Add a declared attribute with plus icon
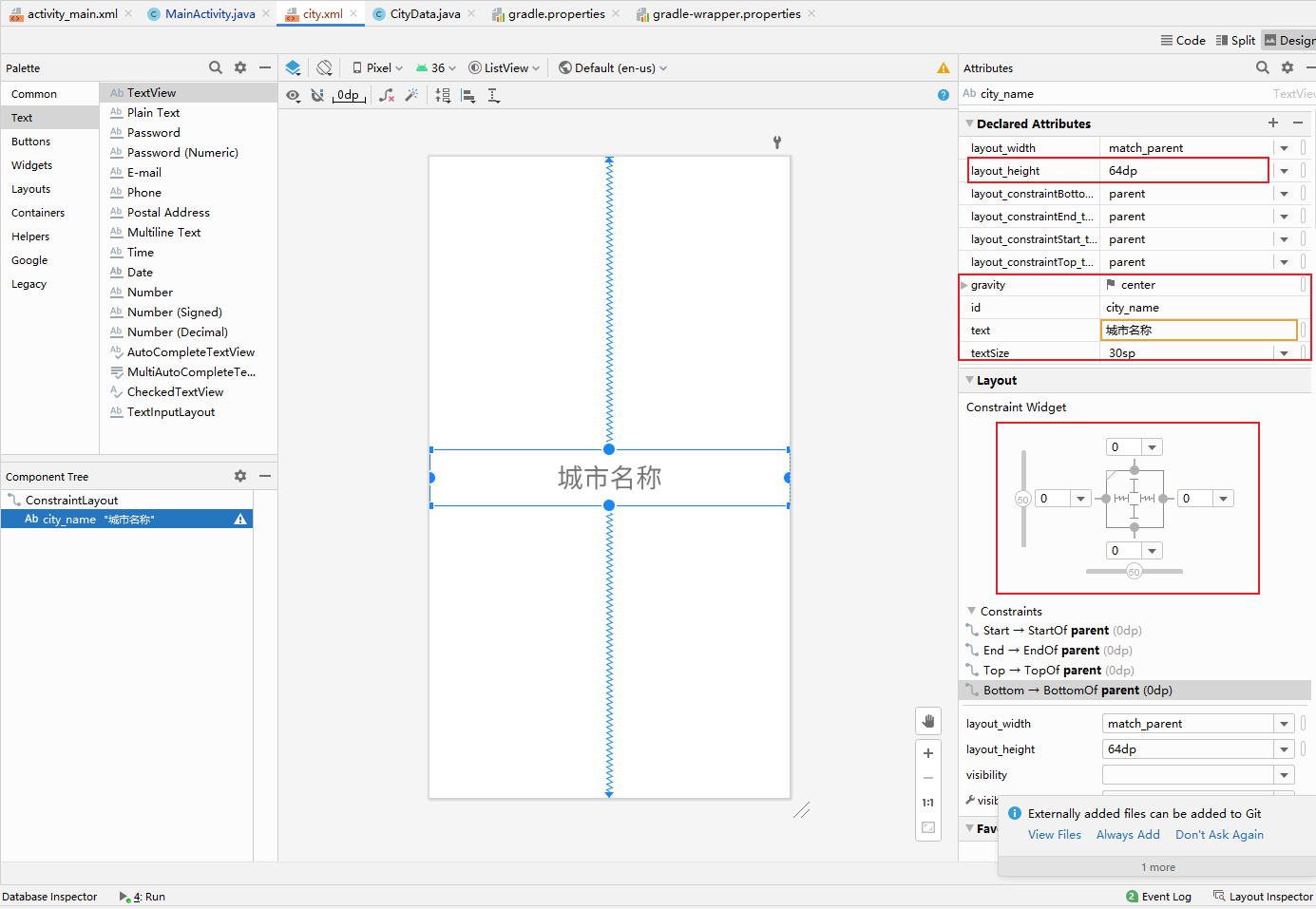Viewport: 1316px width, 909px height. pos(1273,123)
